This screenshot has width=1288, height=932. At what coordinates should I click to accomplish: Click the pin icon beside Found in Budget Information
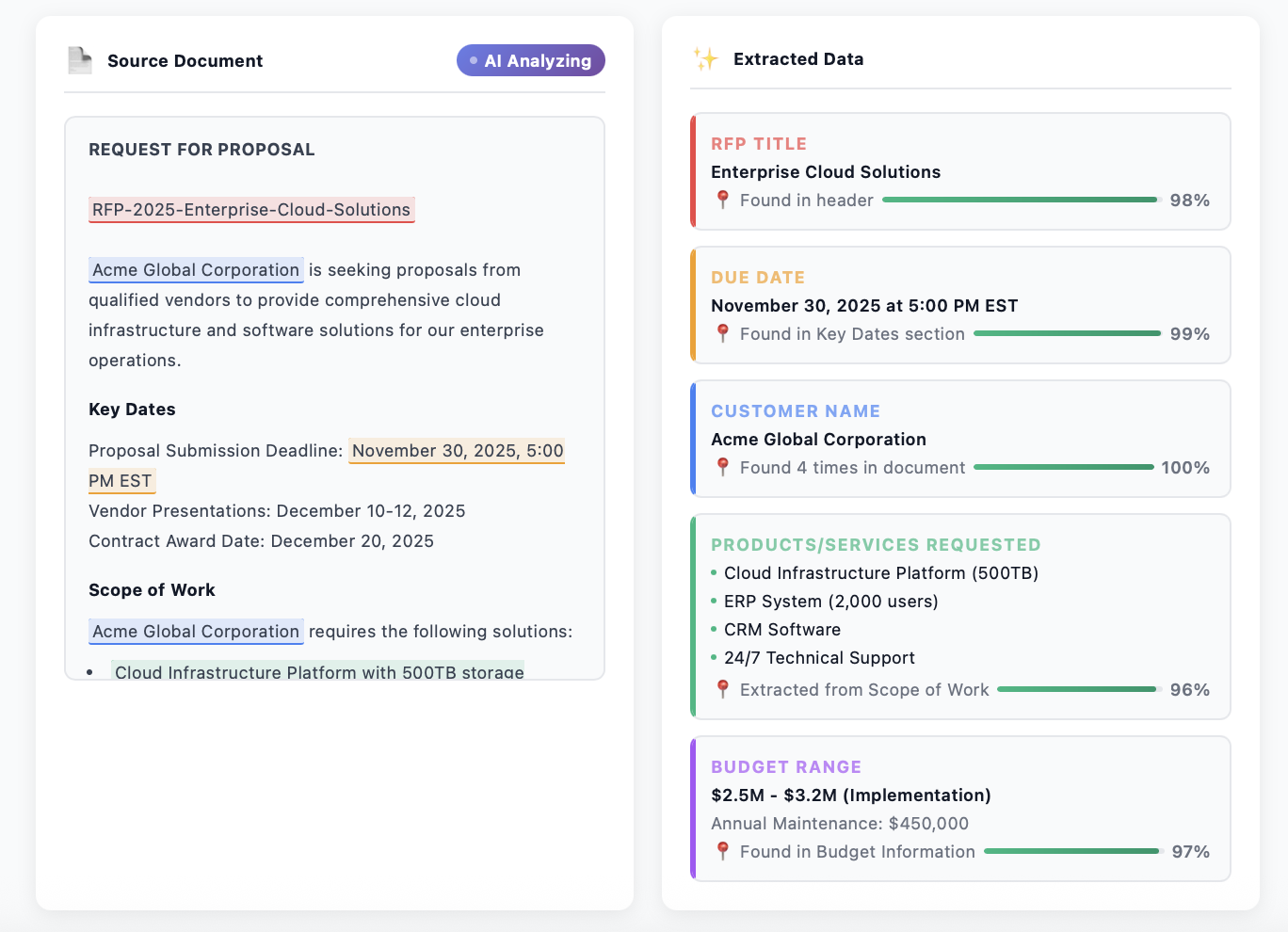(x=722, y=851)
